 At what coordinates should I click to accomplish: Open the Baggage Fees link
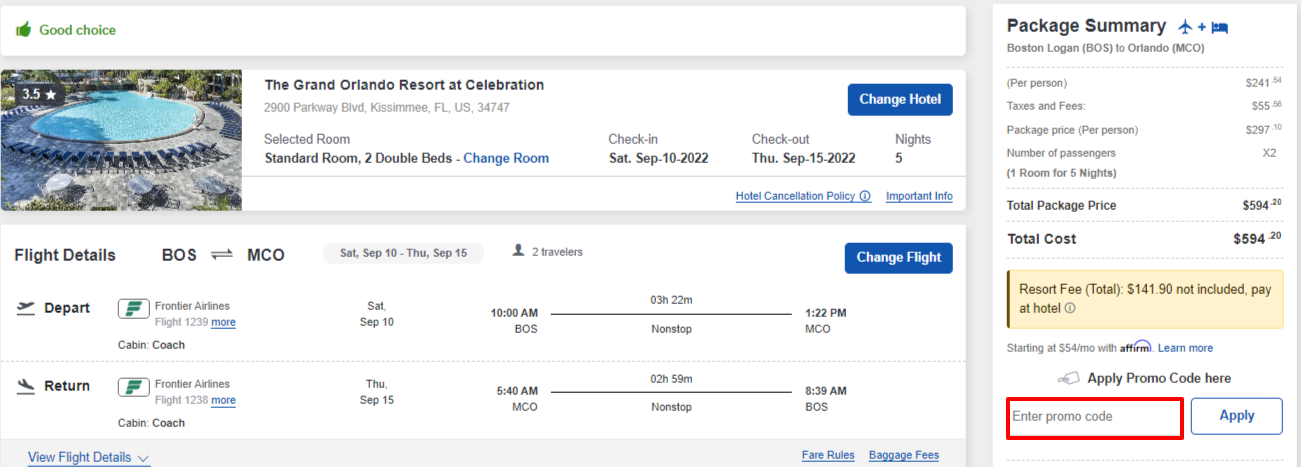click(x=904, y=455)
